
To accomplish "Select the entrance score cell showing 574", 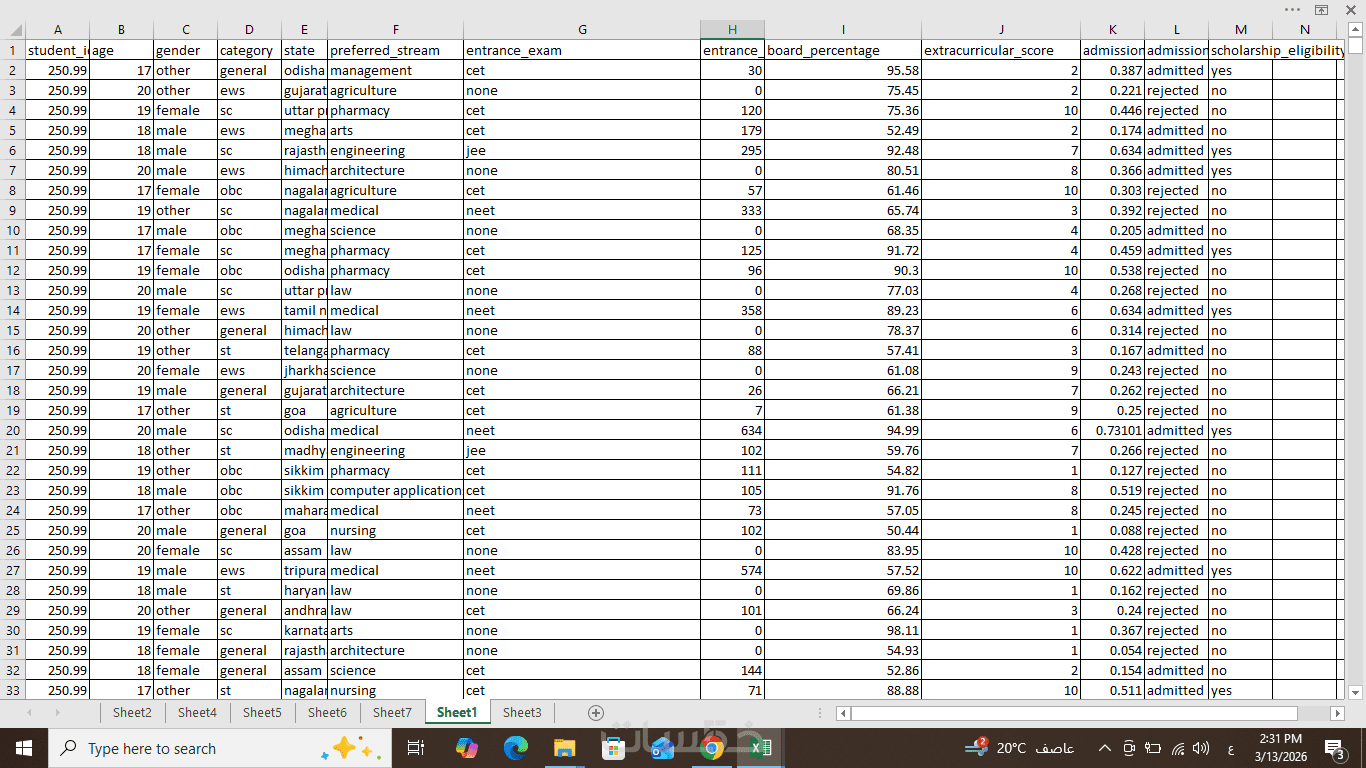I will 733,570.
